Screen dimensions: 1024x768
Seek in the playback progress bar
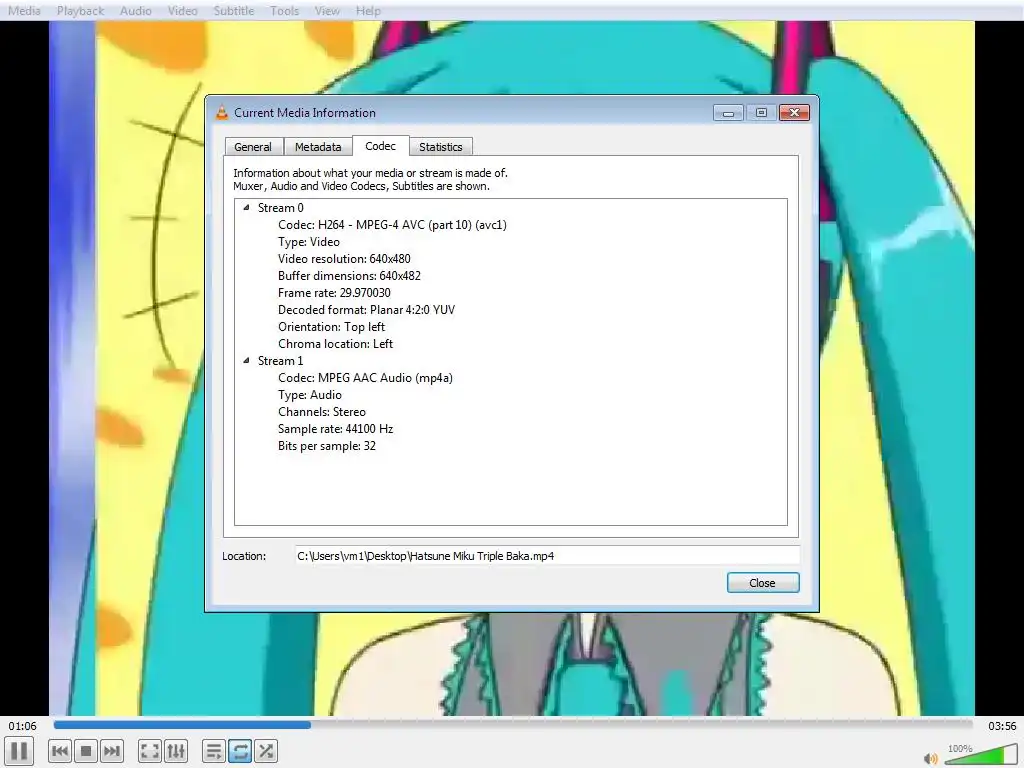tap(513, 724)
